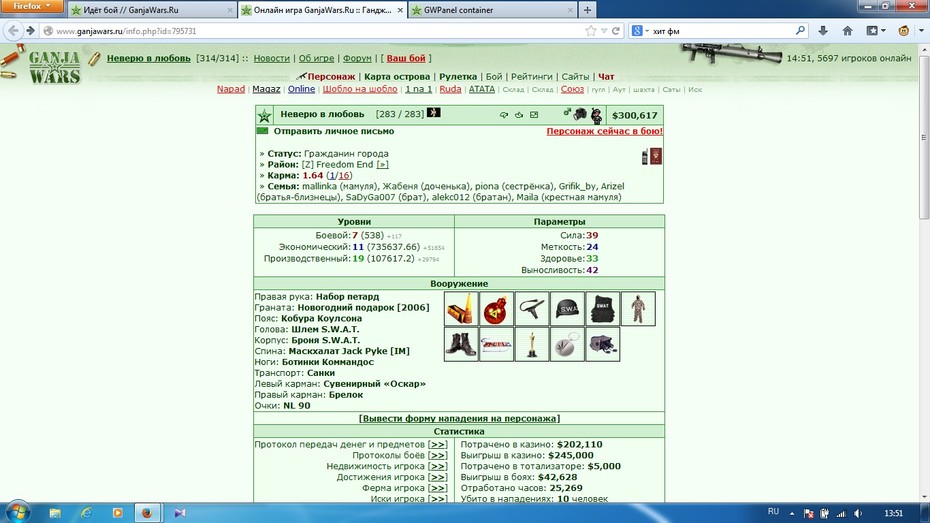Click the RU language indicator in tray
The width and height of the screenshot is (930, 523).
pos(773,512)
